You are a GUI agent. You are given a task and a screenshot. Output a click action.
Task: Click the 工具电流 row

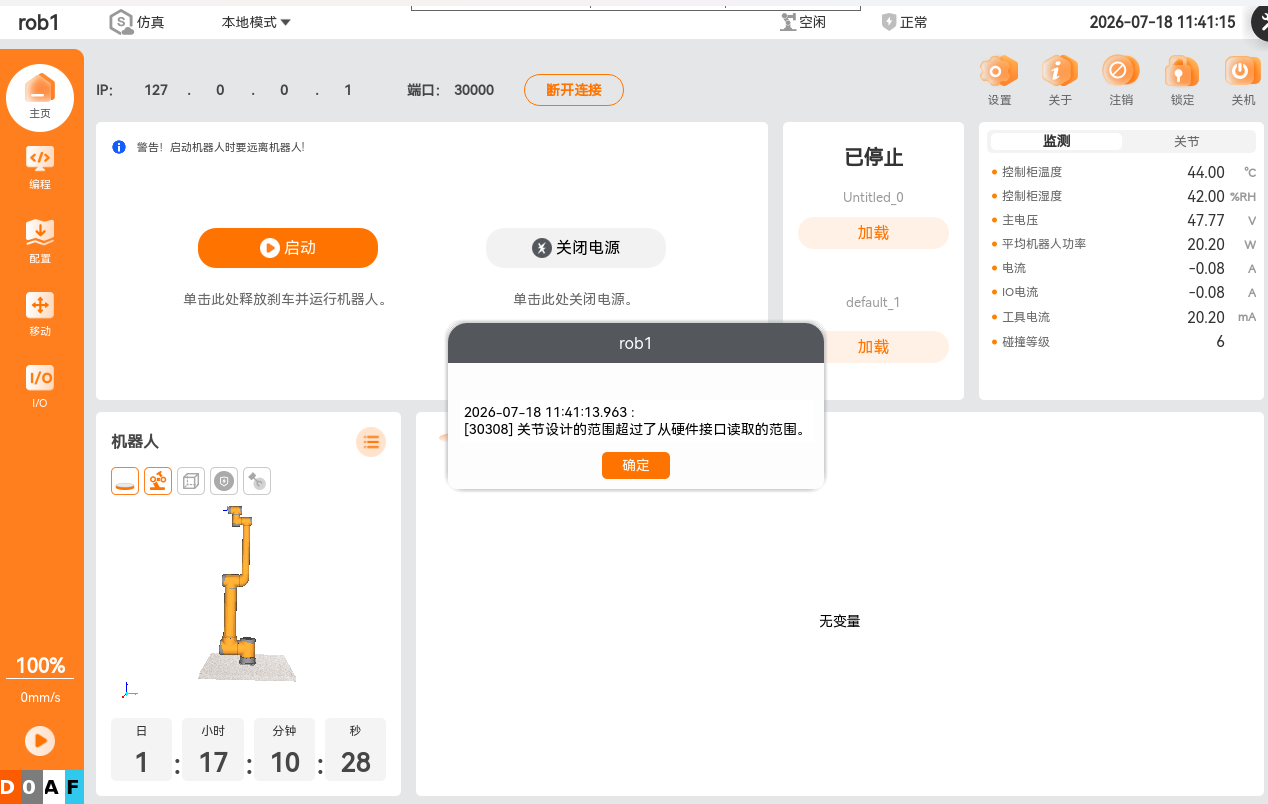(x=1122, y=317)
